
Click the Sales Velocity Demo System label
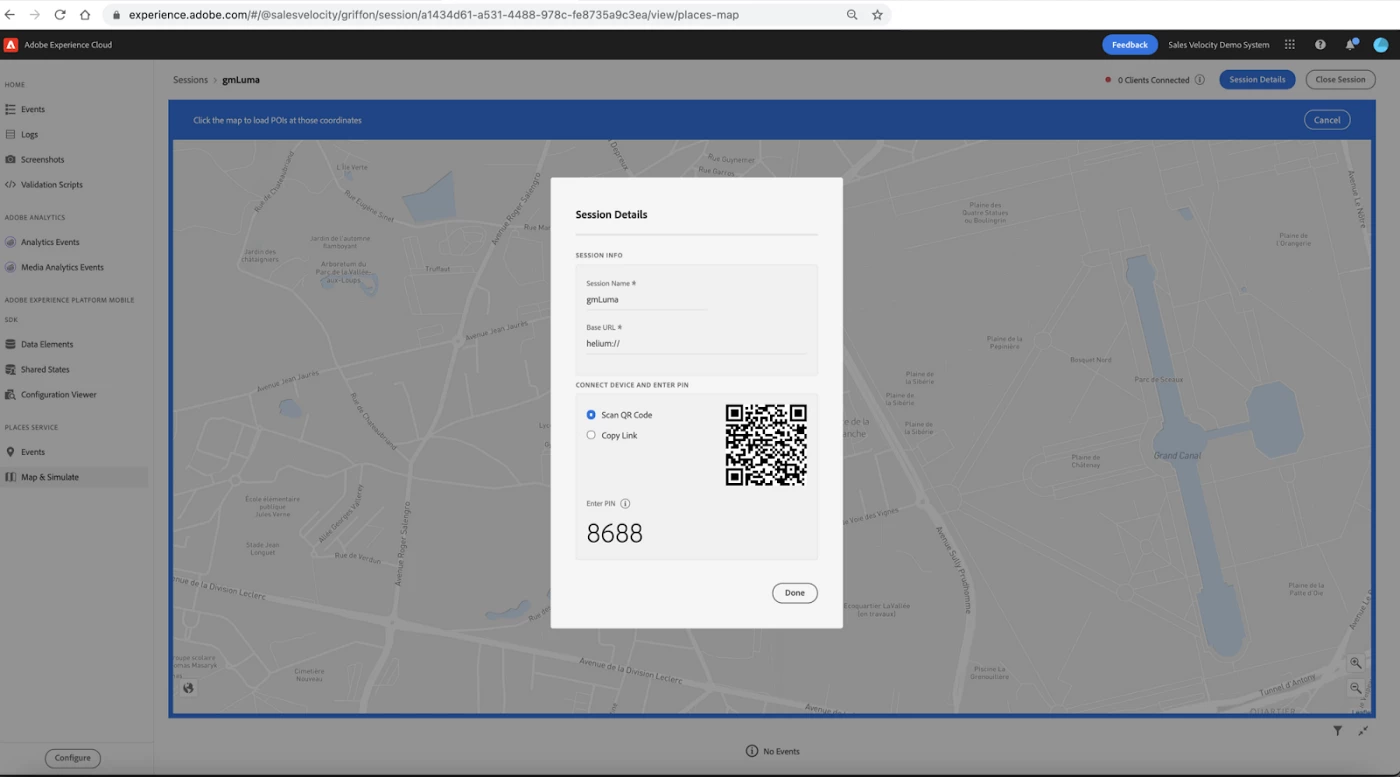1219,45
